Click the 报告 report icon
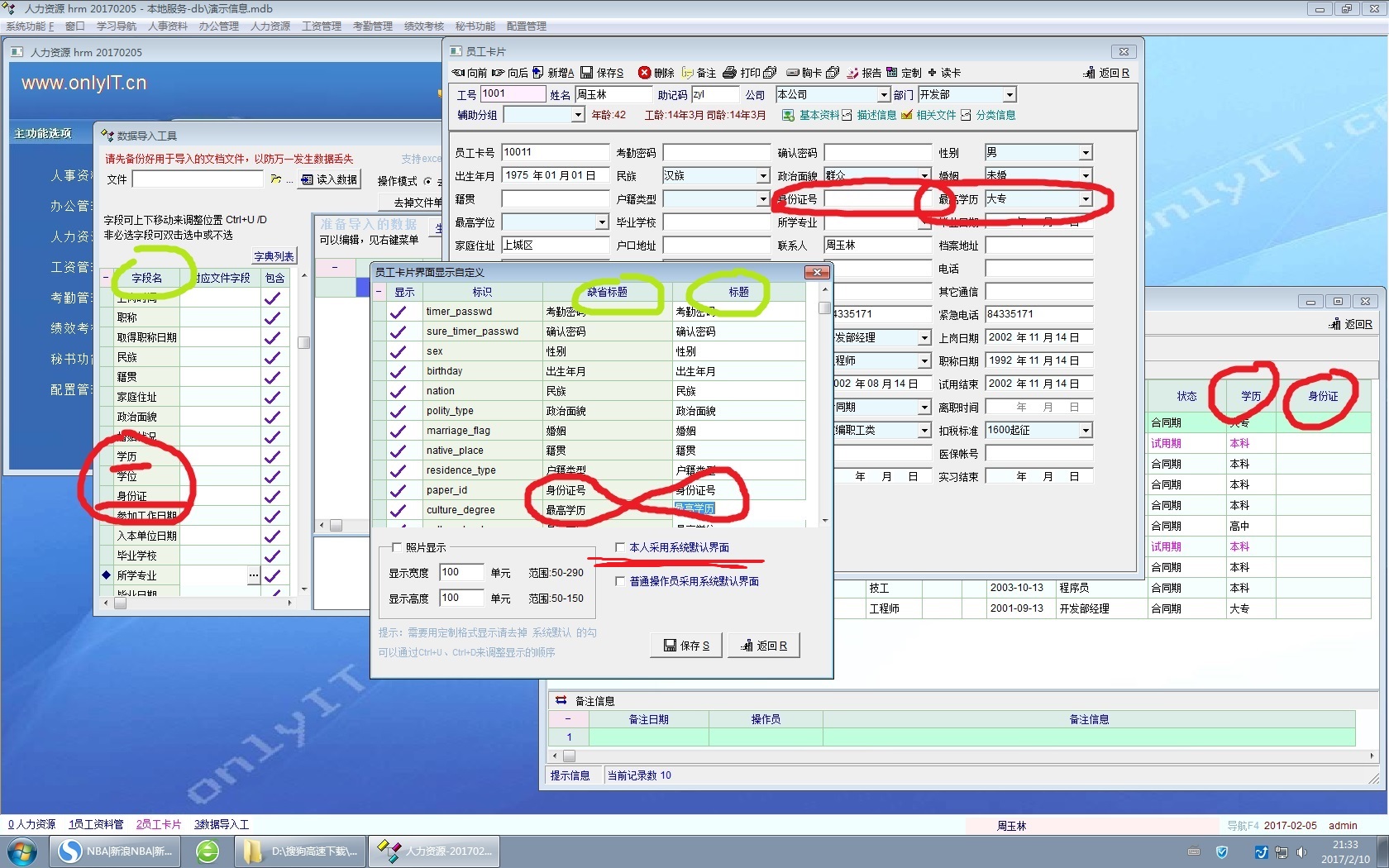 click(852, 73)
